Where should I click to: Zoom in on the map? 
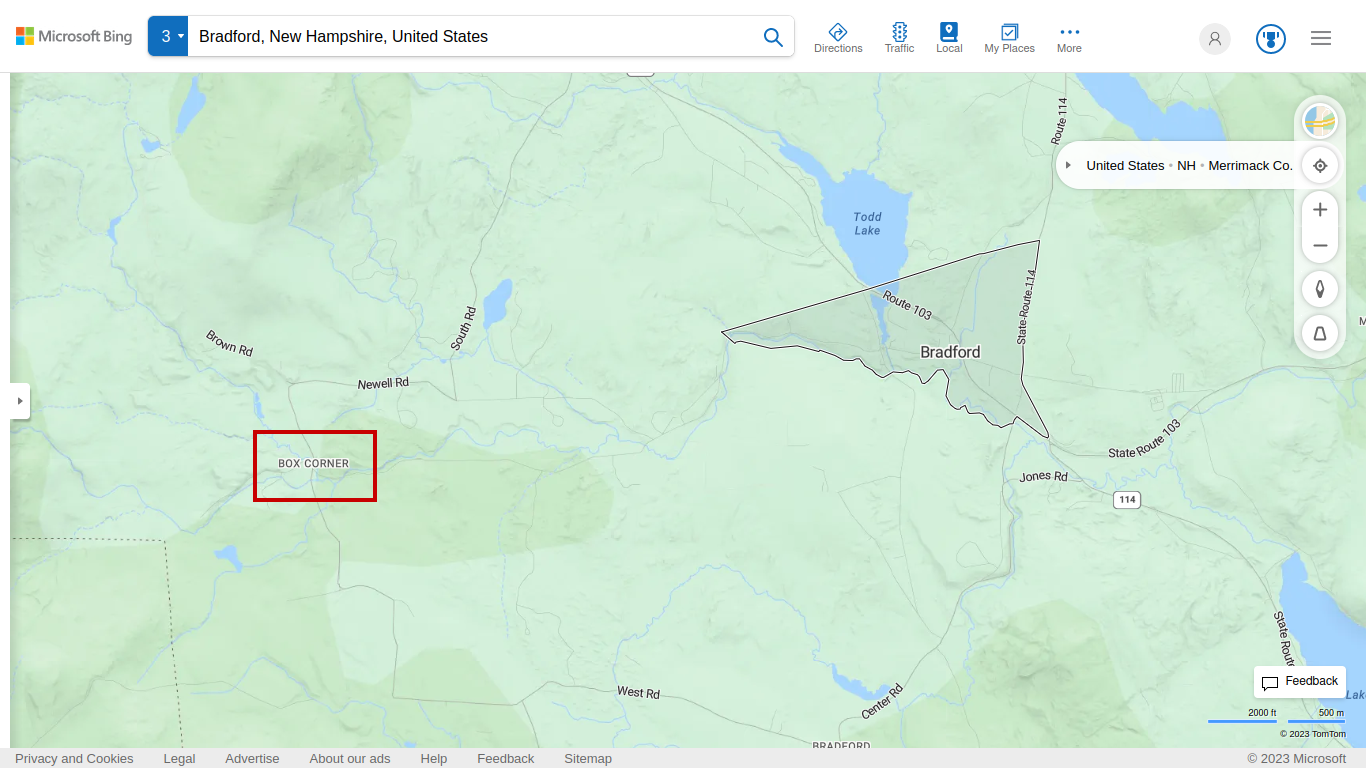click(x=1320, y=209)
